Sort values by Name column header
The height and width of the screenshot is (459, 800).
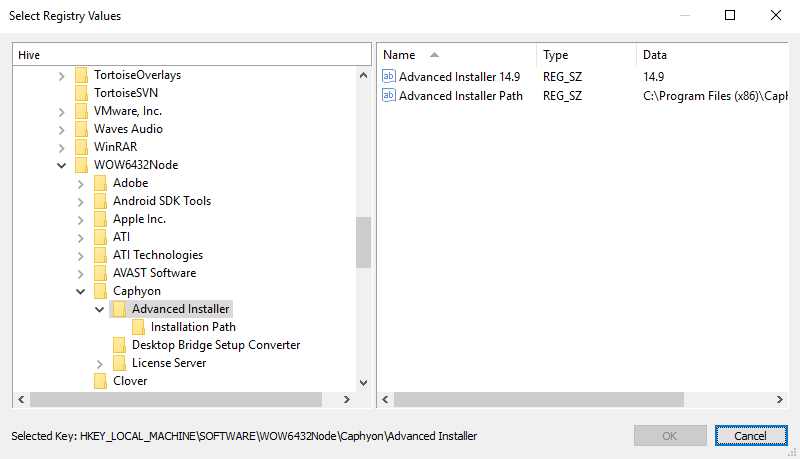(x=457, y=55)
